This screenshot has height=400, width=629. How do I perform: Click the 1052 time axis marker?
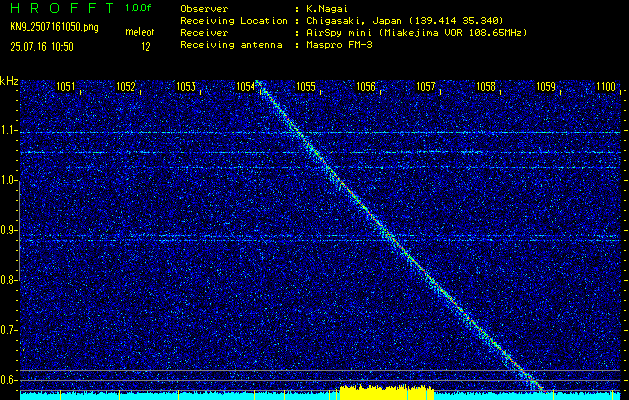[x=126, y=86]
